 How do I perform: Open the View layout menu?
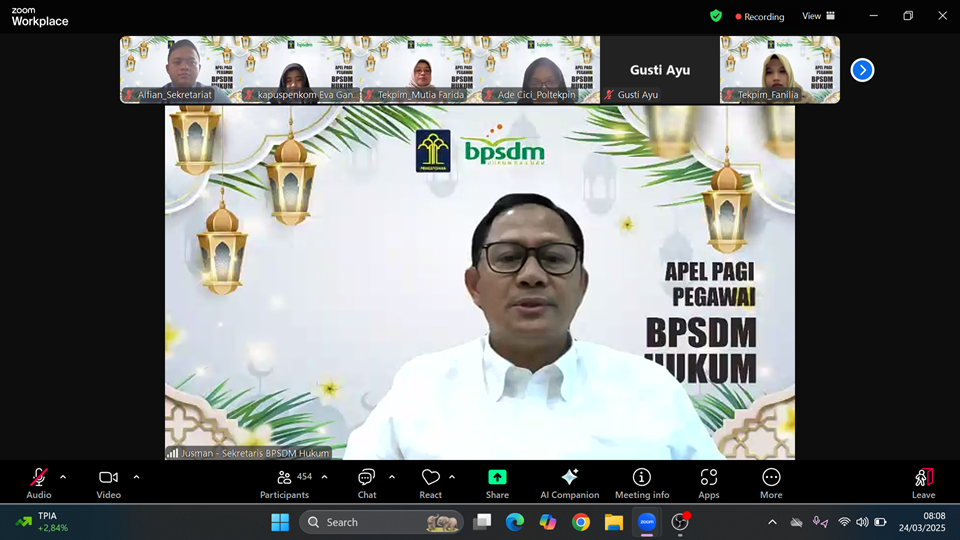coord(819,16)
